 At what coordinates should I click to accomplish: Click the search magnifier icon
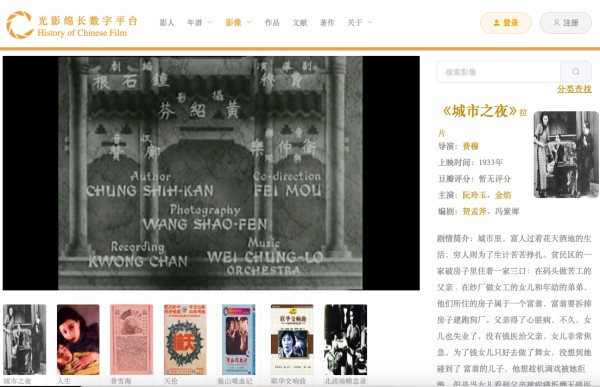tap(576, 72)
